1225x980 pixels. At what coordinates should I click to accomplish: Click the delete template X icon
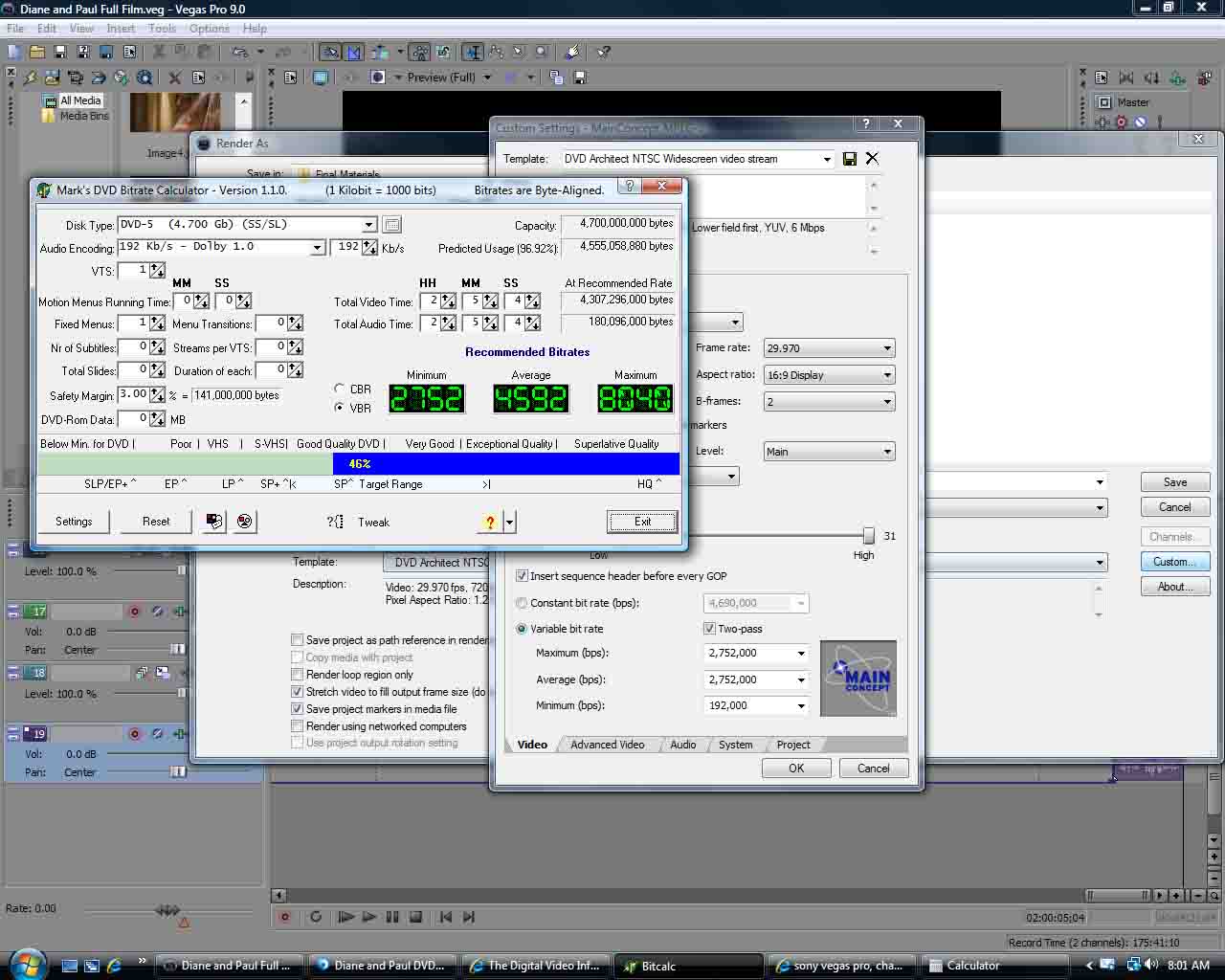[x=872, y=159]
